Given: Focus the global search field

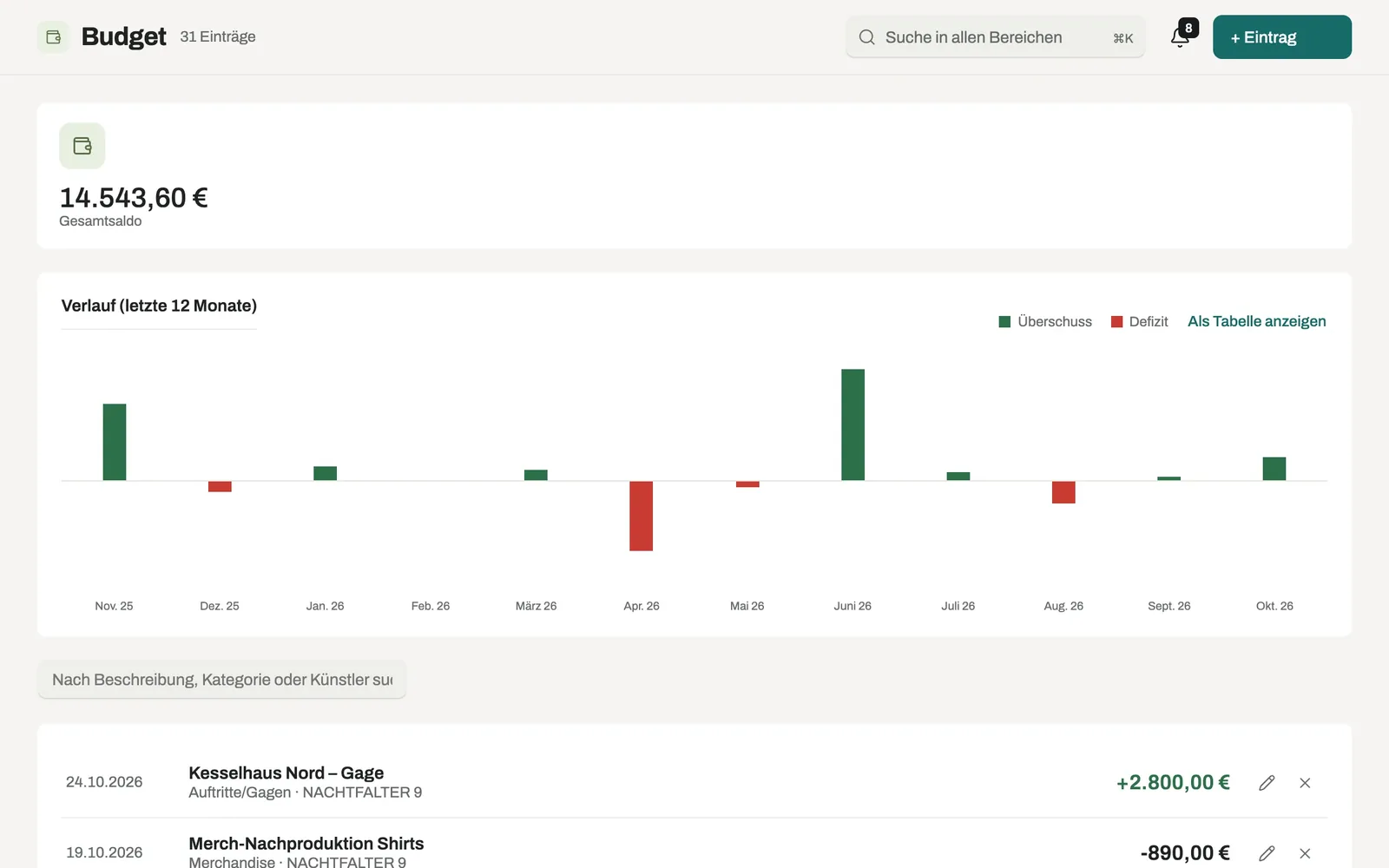Looking at the screenshot, I should [996, 37].
